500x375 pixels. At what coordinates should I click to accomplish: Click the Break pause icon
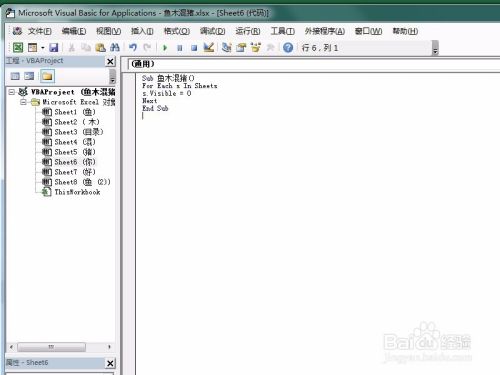click(x=180, y=48)
